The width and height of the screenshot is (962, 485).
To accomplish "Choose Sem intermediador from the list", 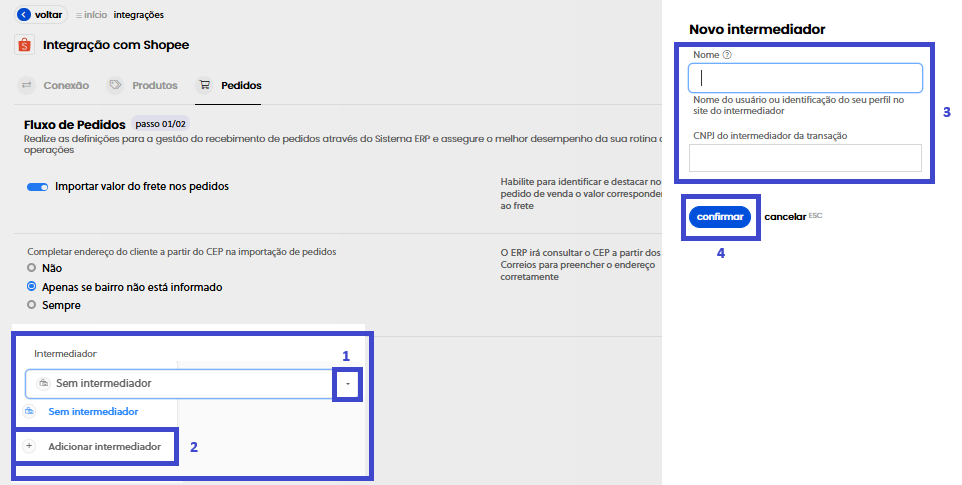I will [x=93, y=411].
